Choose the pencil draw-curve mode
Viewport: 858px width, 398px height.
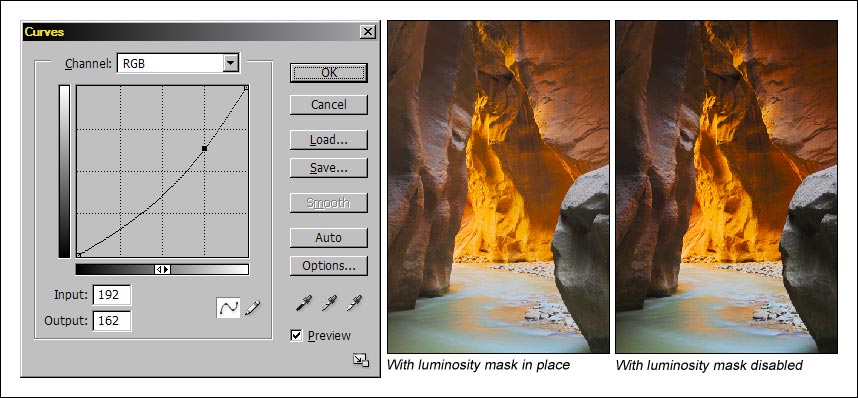252,308
